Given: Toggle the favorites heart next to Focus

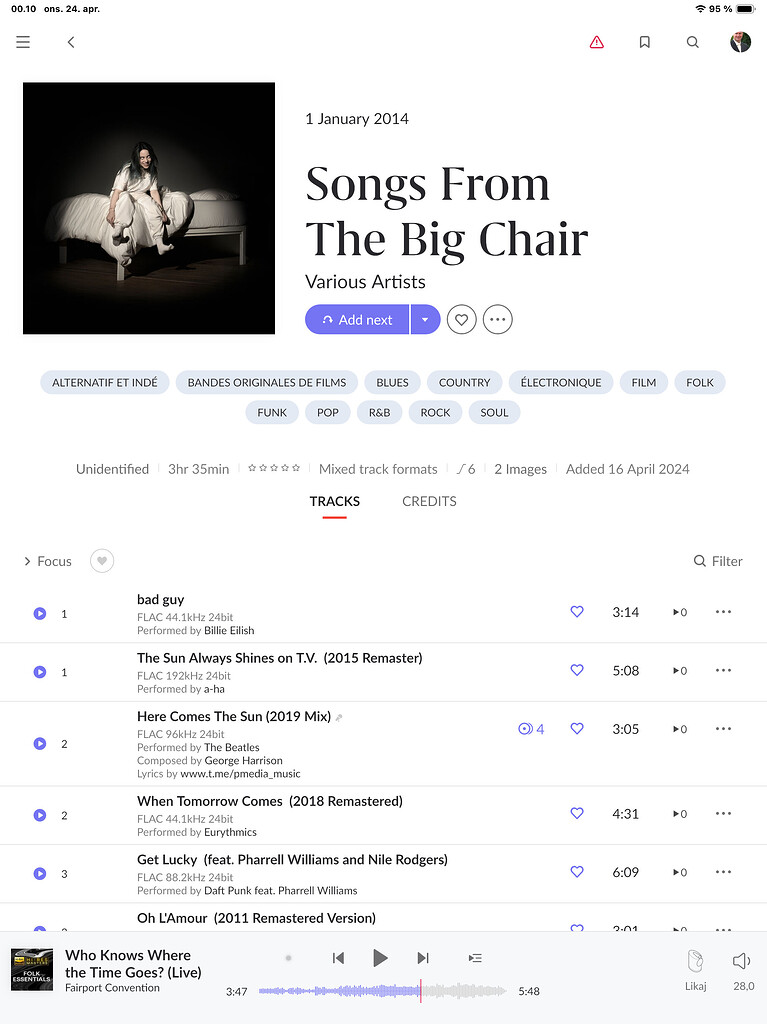Looking at the screenshot, I should pos(101,561).
